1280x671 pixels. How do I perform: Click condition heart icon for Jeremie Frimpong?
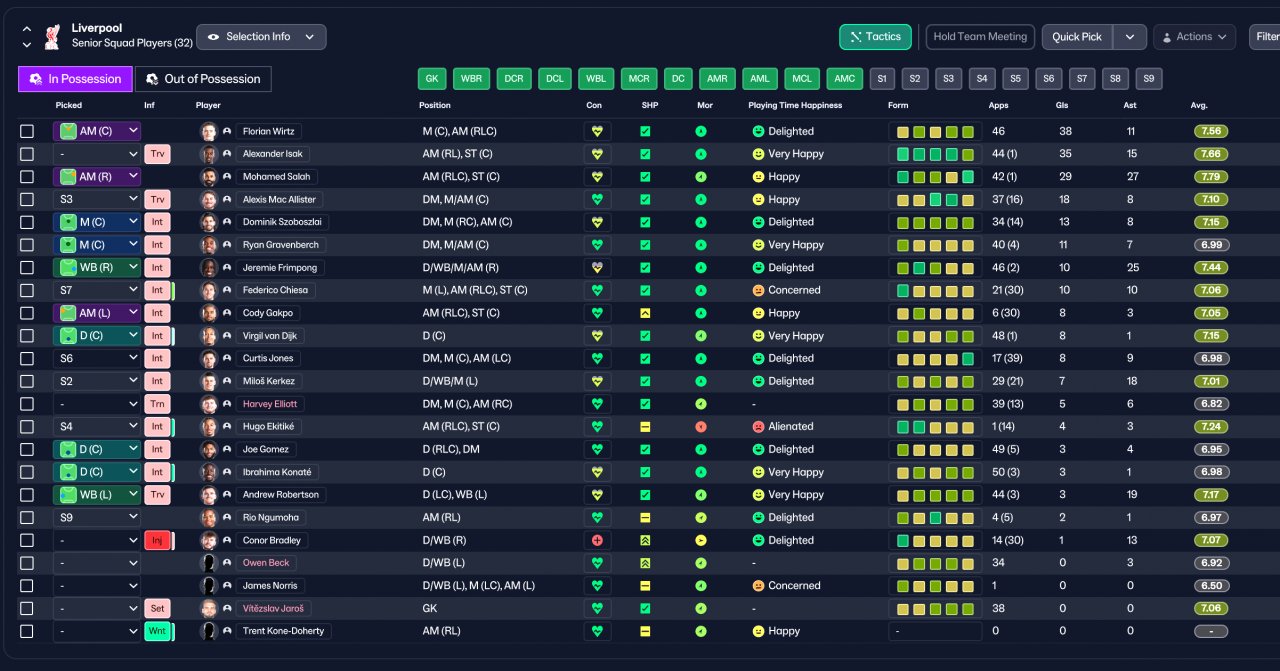[598, 268]
